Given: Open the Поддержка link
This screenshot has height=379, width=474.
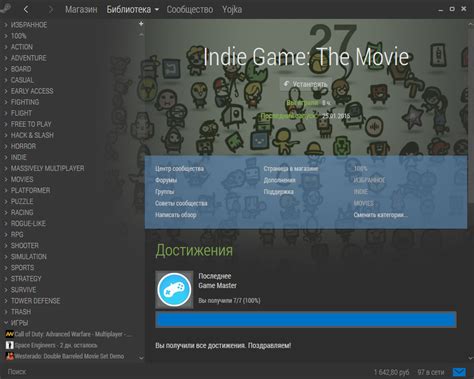Looking at the screenshot, I should click(x=279, y=192).
